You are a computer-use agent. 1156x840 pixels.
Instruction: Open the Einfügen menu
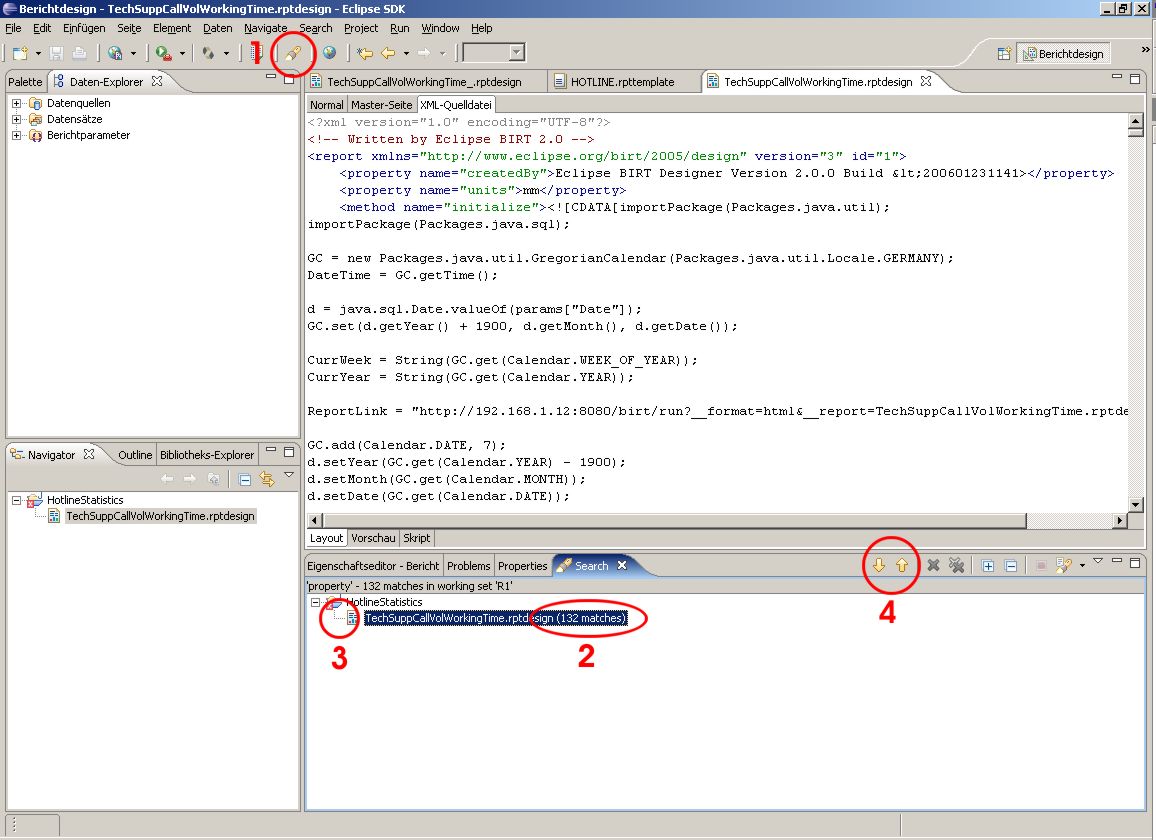84,28
